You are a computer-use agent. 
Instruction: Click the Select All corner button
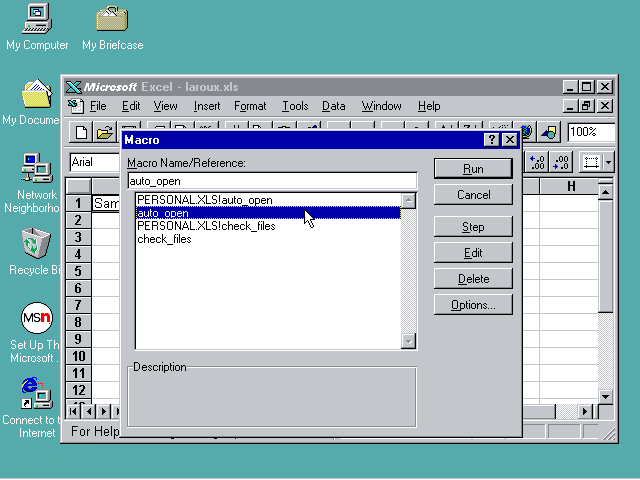[x=78, y=186]
